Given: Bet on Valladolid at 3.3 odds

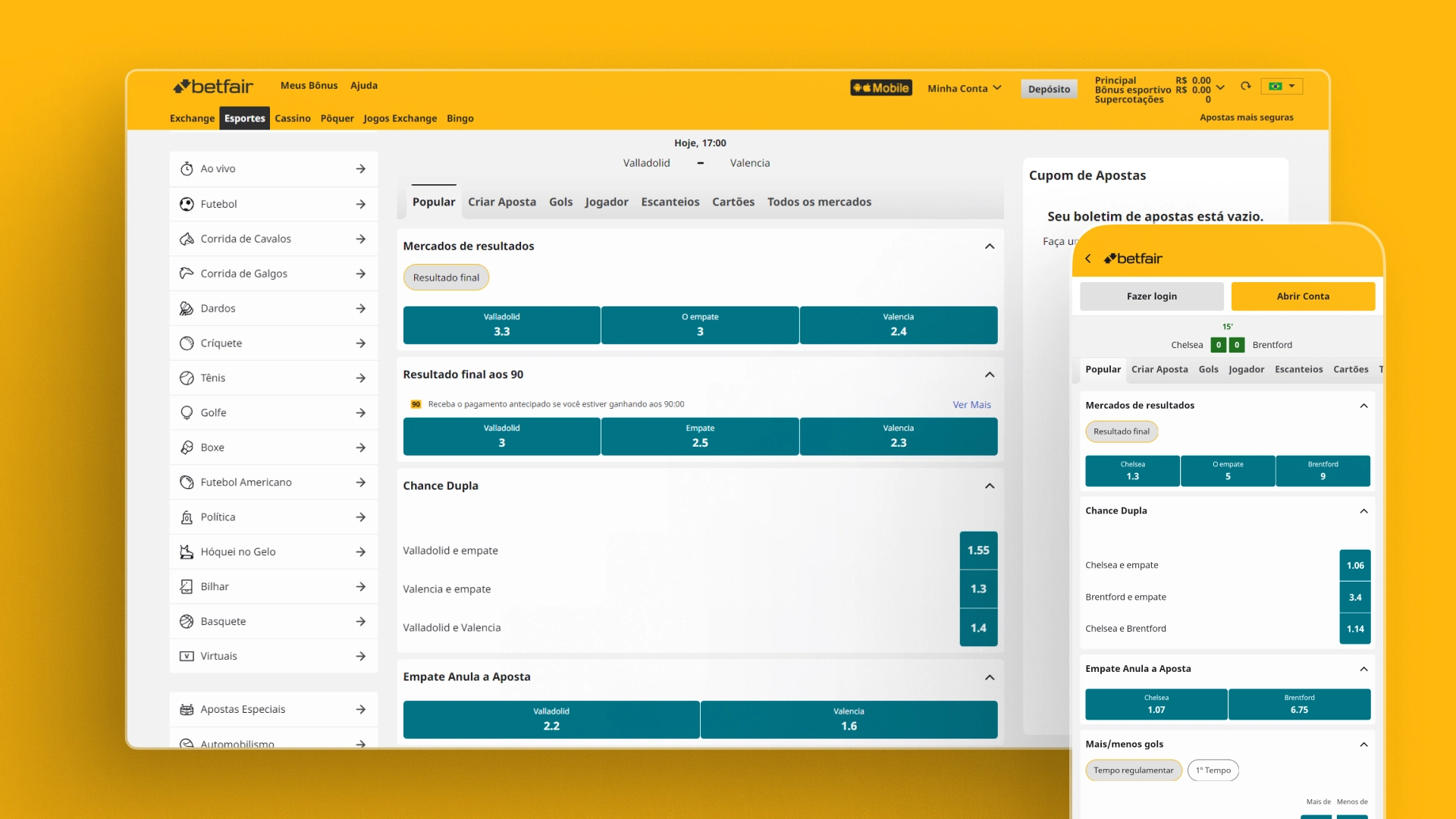Looking at the screenshot, I should coord(502,325).
